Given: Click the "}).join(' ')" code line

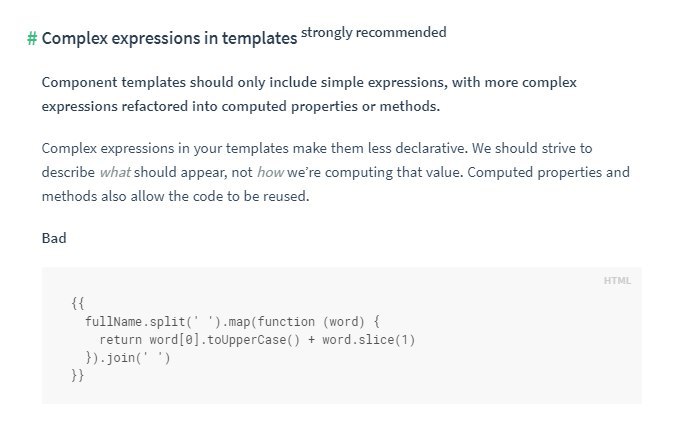Looking at the screenshot, I should (128, 357).
